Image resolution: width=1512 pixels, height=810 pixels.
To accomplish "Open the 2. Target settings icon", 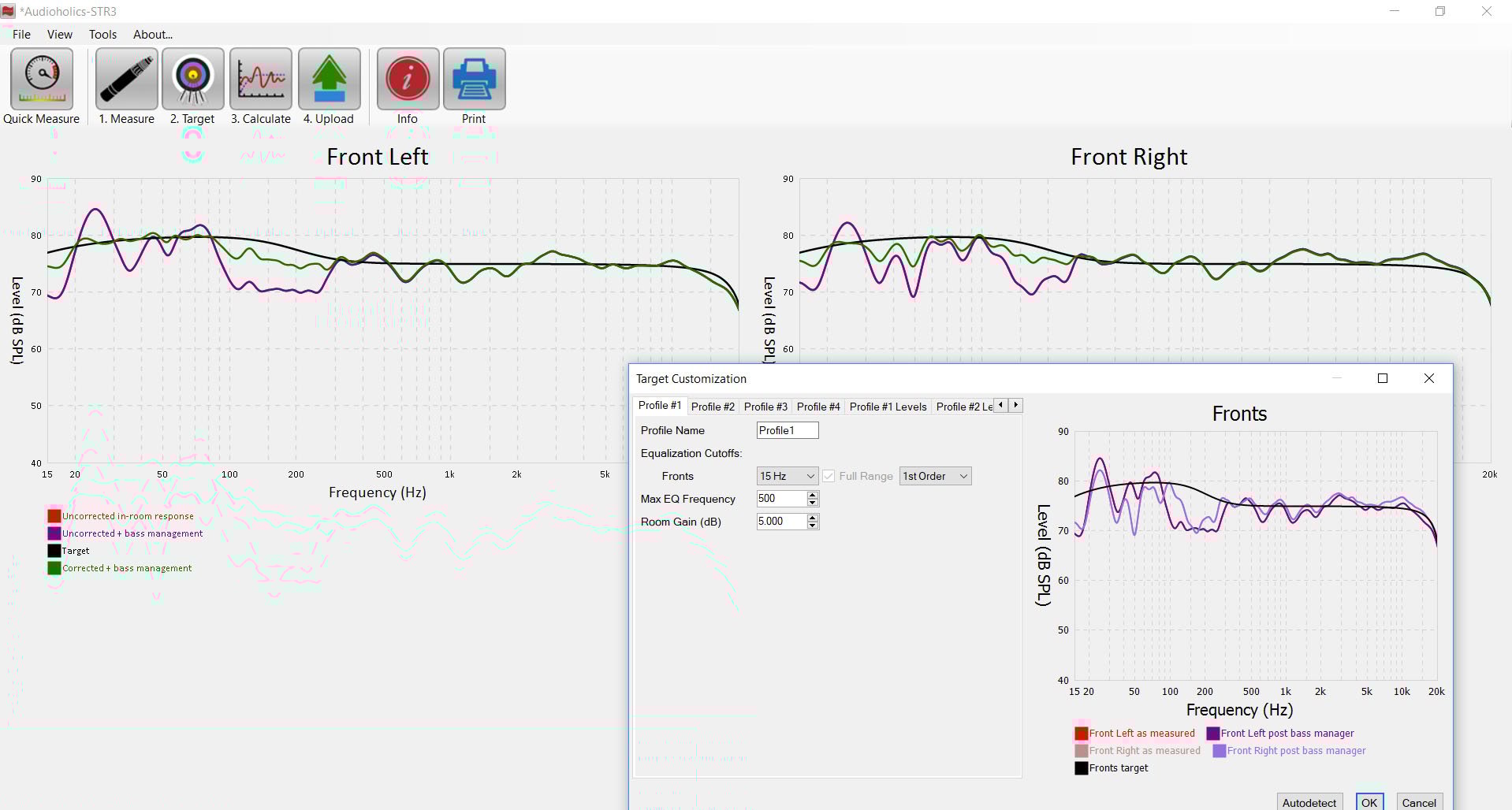I will [193, 80].
